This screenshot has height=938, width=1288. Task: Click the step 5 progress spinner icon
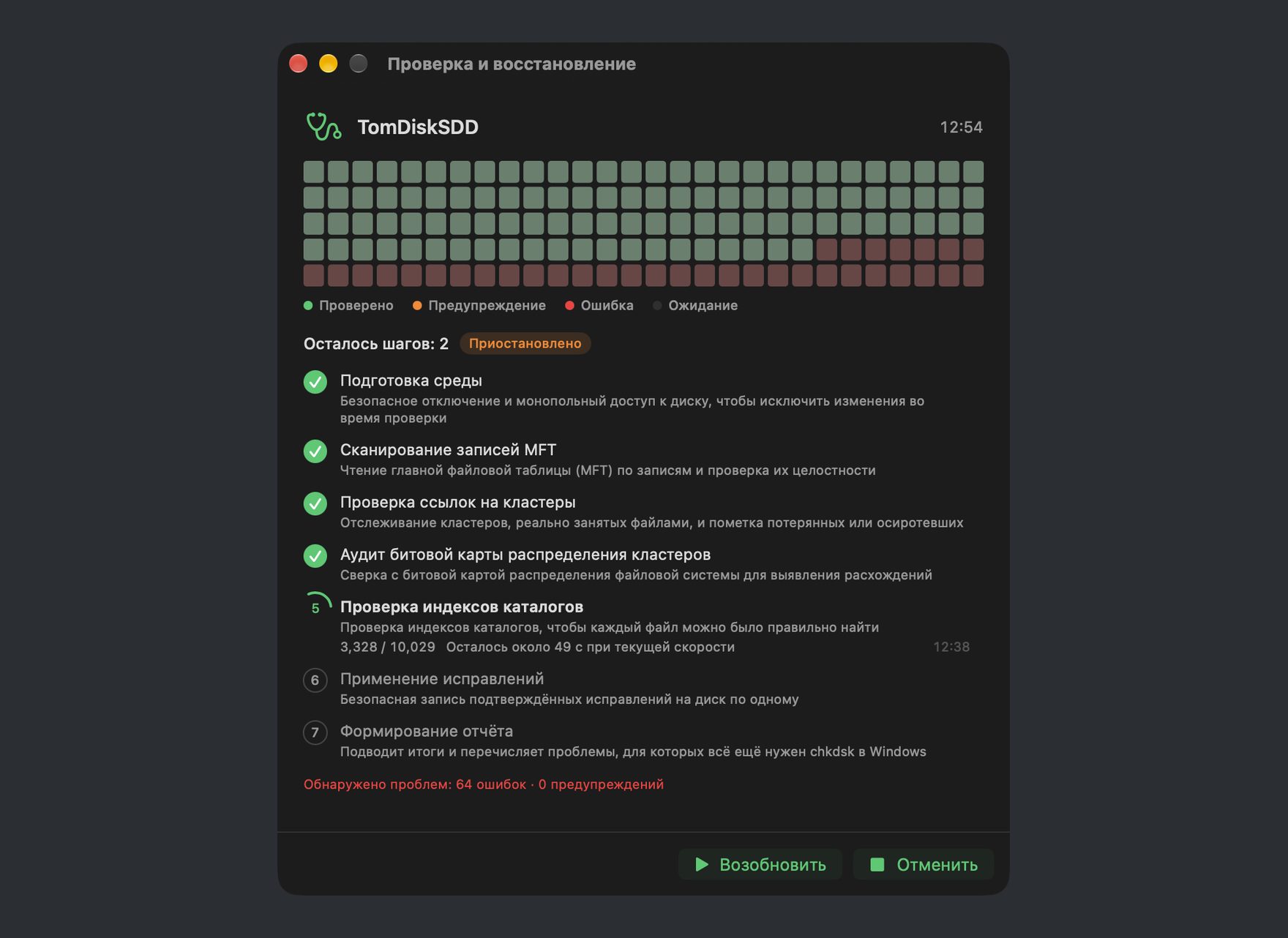click(317, 606)
